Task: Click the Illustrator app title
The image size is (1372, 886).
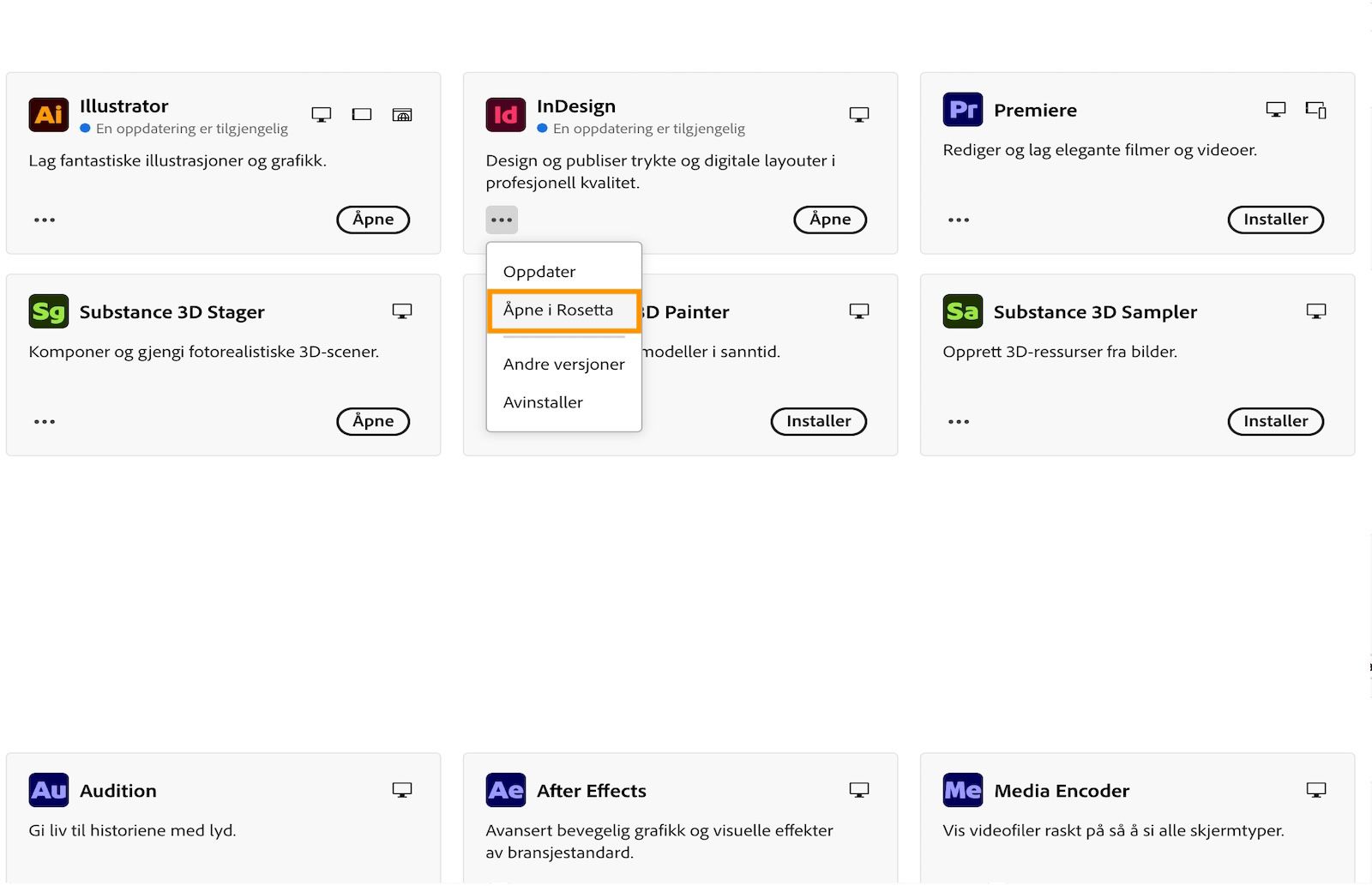Action: point(124,106)
